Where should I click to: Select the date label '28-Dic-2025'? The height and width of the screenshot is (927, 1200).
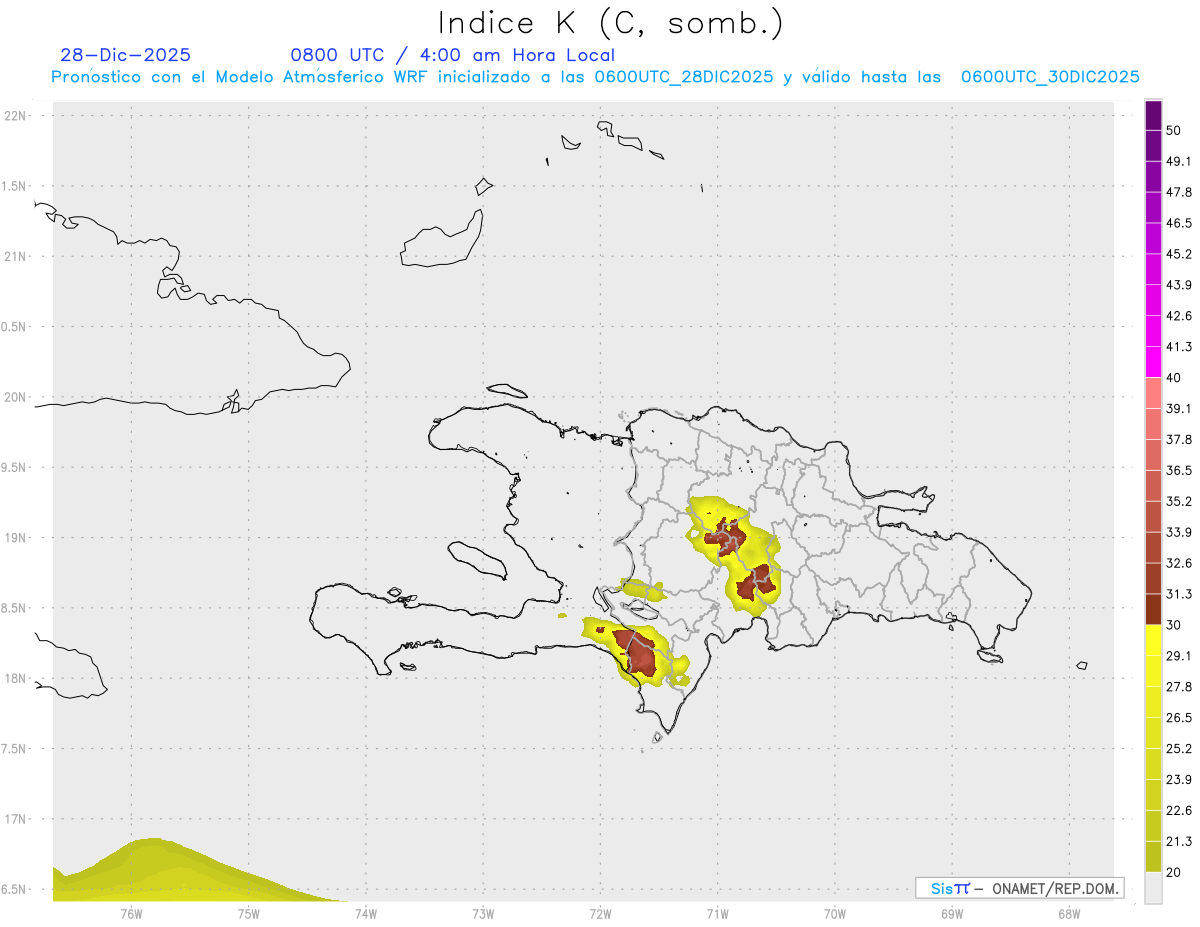click(x=125, y=55)
